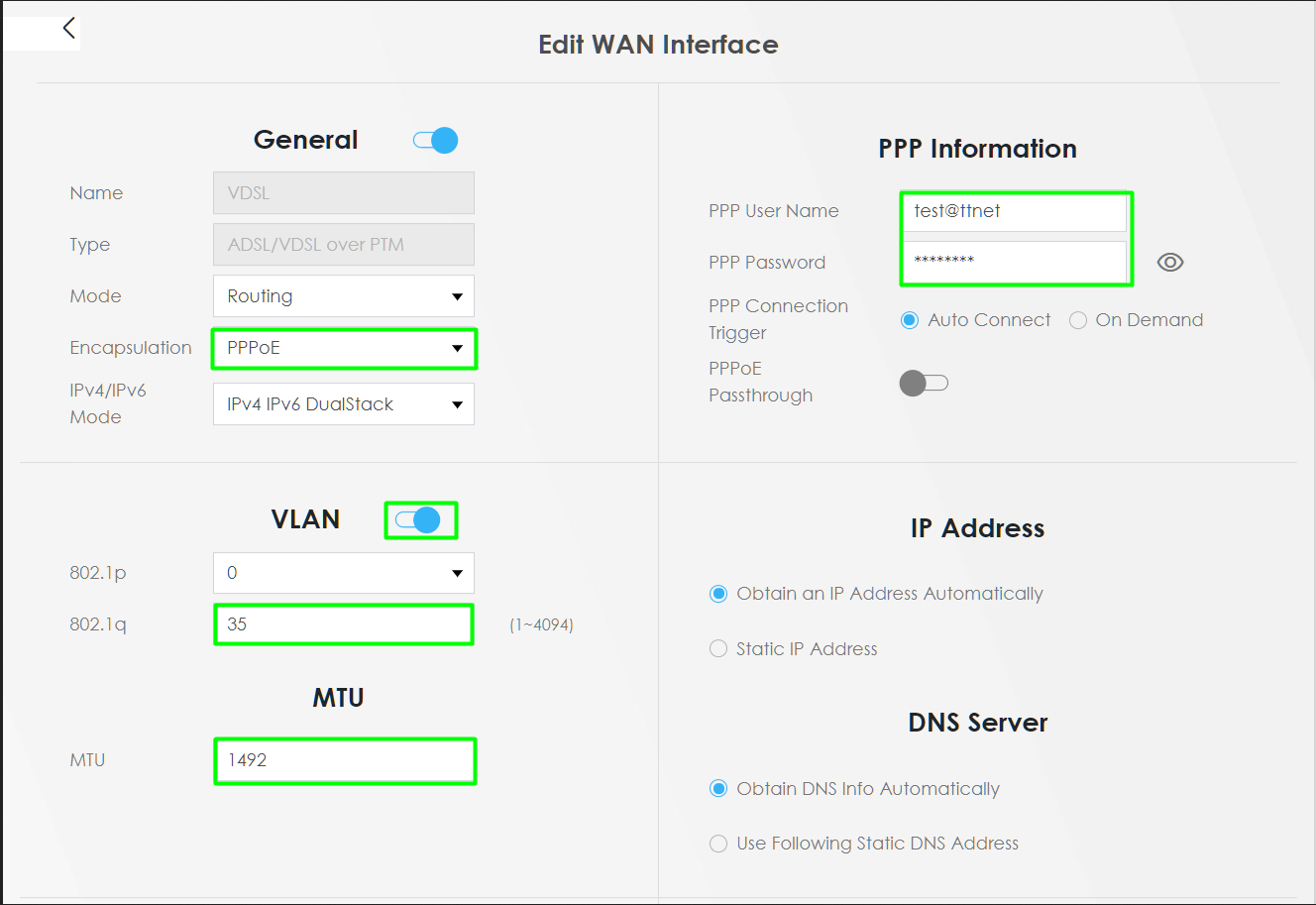This screenshot has height=905, width=1316.
Task: Reveal PPP password with eye icon
Action: click(1170, 263)
